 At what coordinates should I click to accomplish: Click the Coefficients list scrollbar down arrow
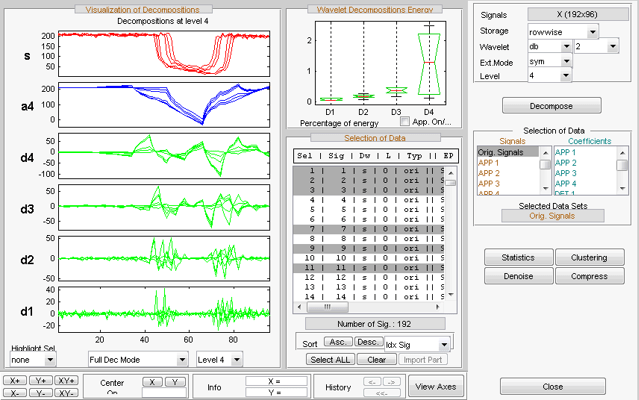(622, 188)
